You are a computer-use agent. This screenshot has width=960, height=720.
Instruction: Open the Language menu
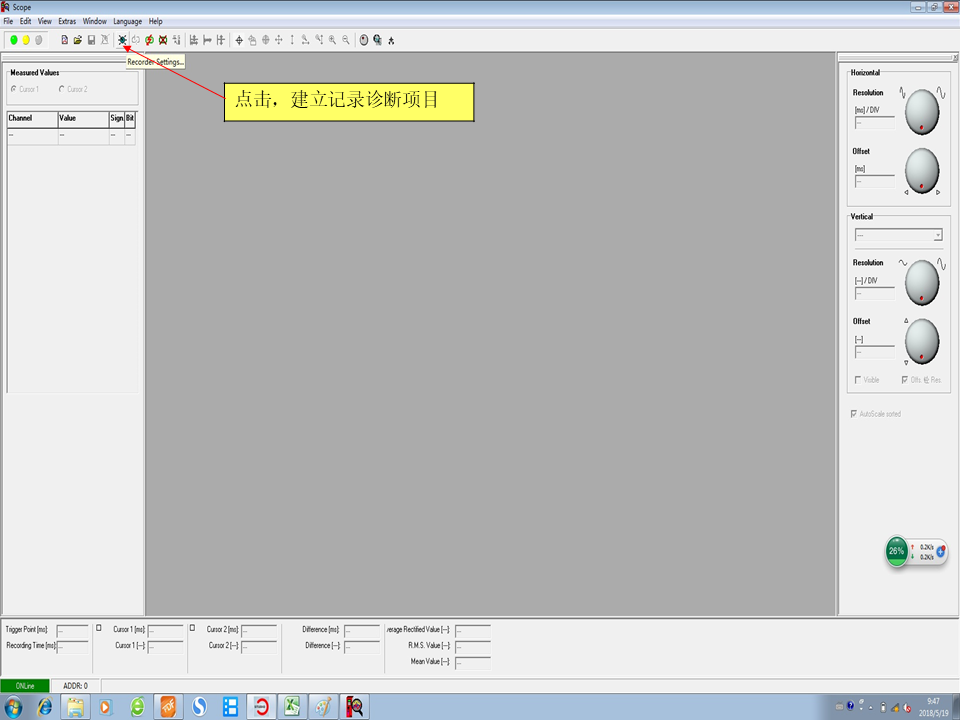click(127, 21)
